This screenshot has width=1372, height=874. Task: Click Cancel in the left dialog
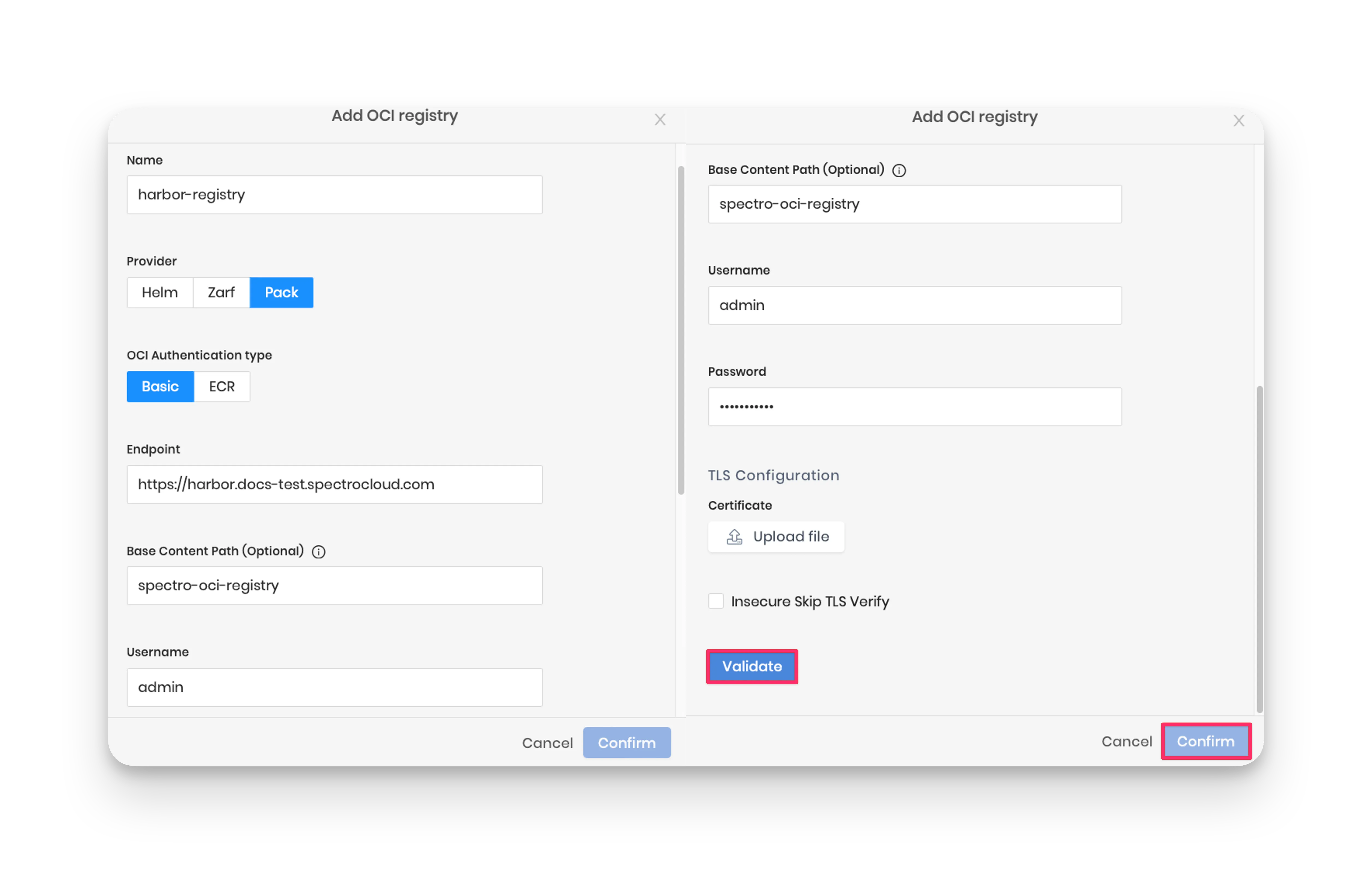pyautogui.click(x=547, y=742)
